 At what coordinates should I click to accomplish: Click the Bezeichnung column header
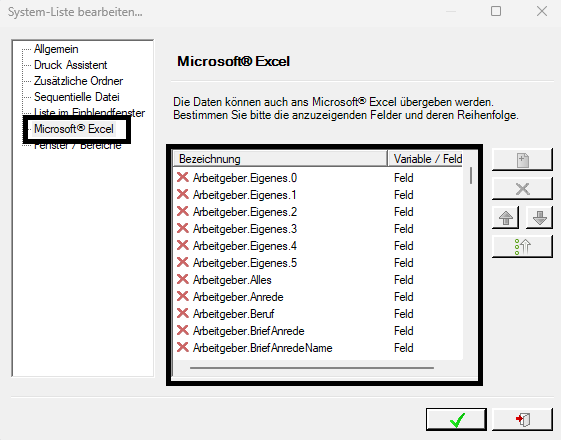(280, 159)
